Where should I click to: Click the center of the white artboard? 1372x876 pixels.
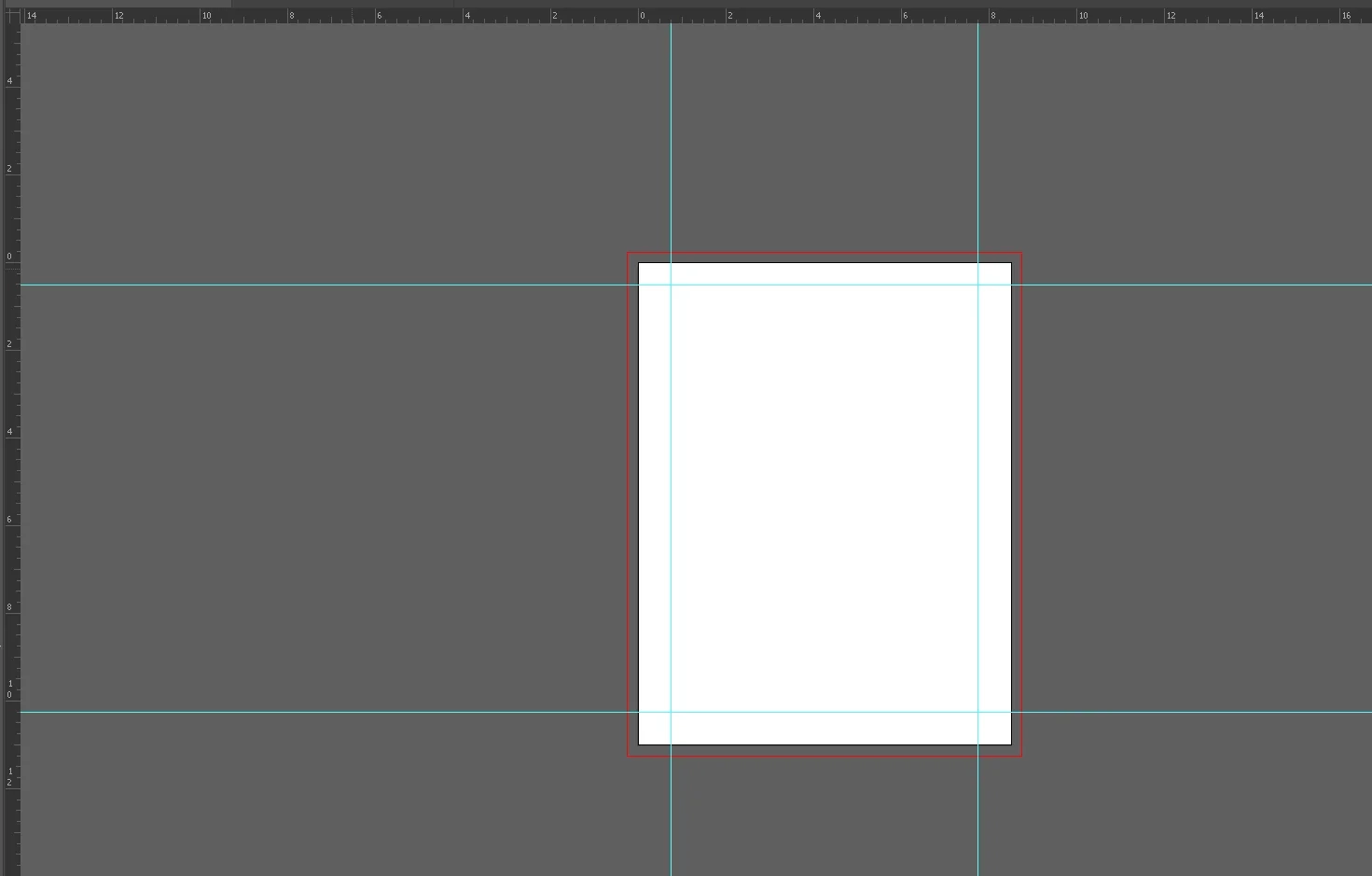(825, 504)
